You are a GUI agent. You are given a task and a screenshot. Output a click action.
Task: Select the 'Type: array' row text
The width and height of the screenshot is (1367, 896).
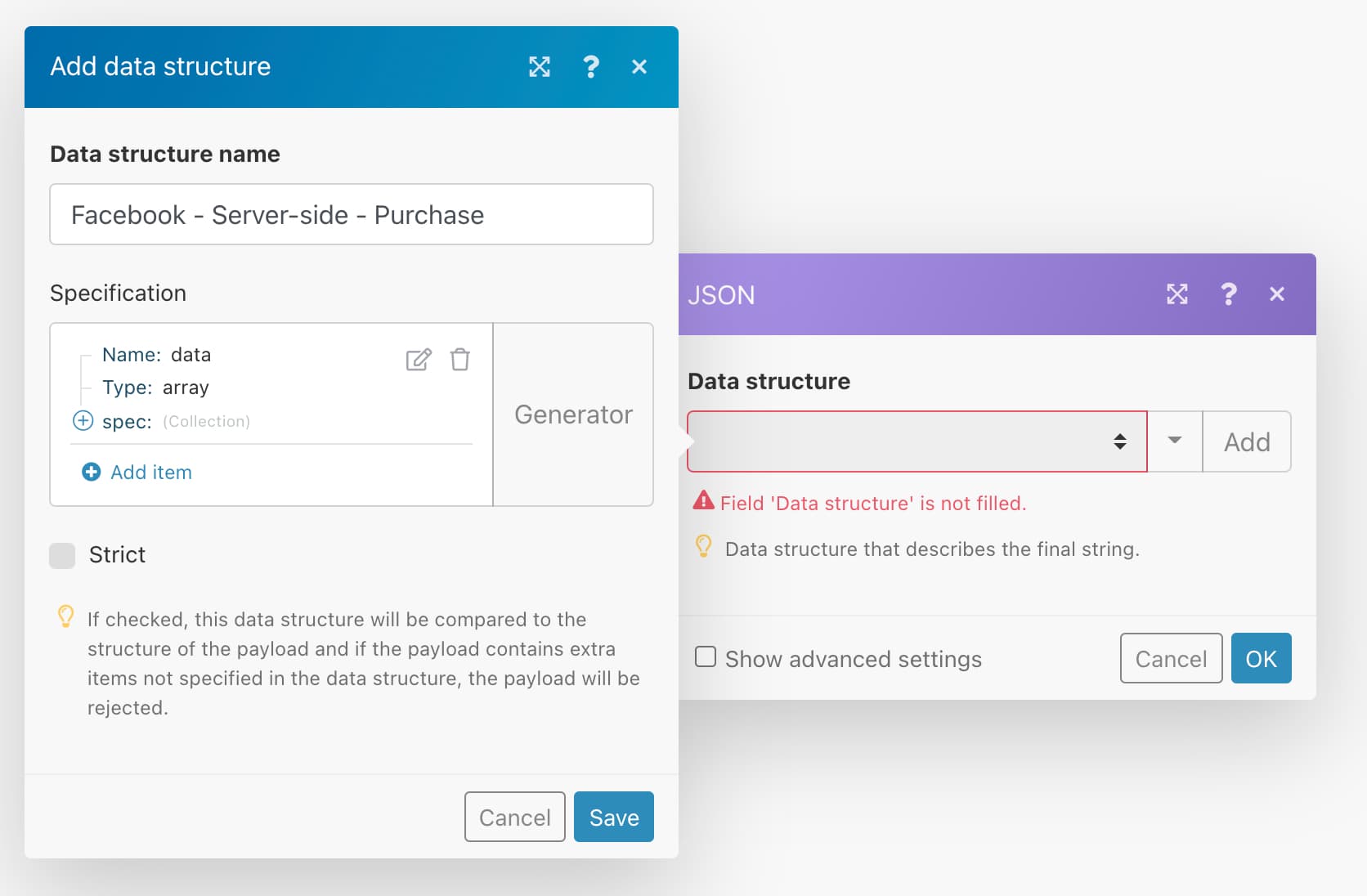pyautogui.click(x=155, y=388)
